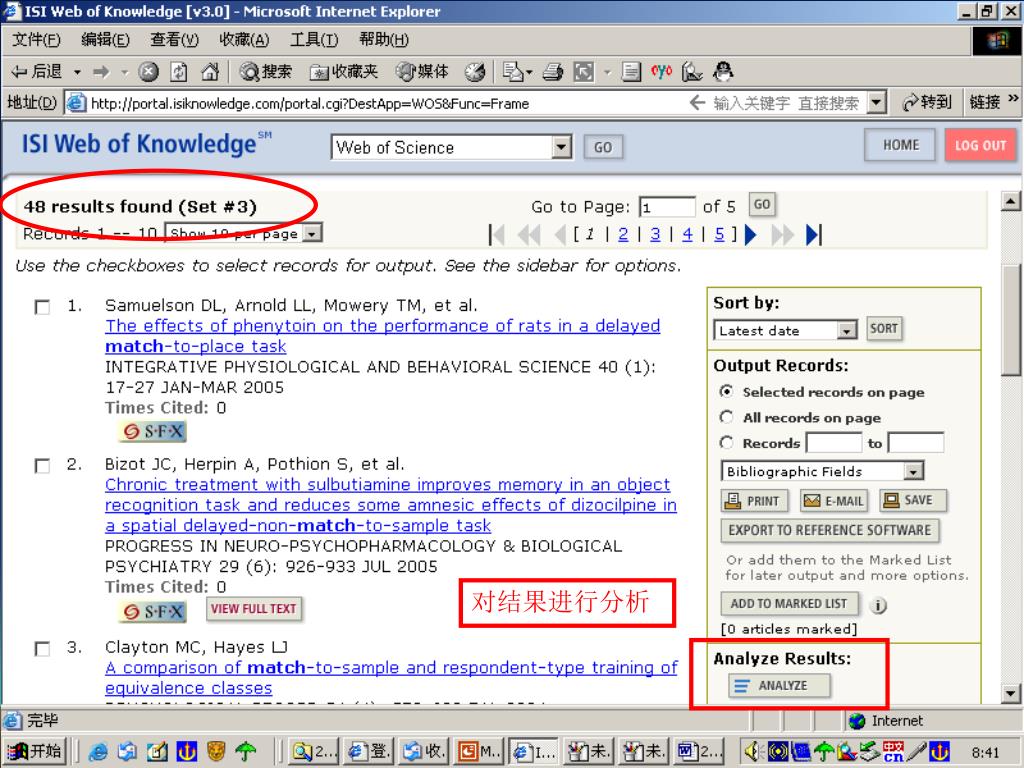The height and width of the screenshot is (768, 1024).
Task: Select the 'Records' range radio button
Action: coord(726,443)
